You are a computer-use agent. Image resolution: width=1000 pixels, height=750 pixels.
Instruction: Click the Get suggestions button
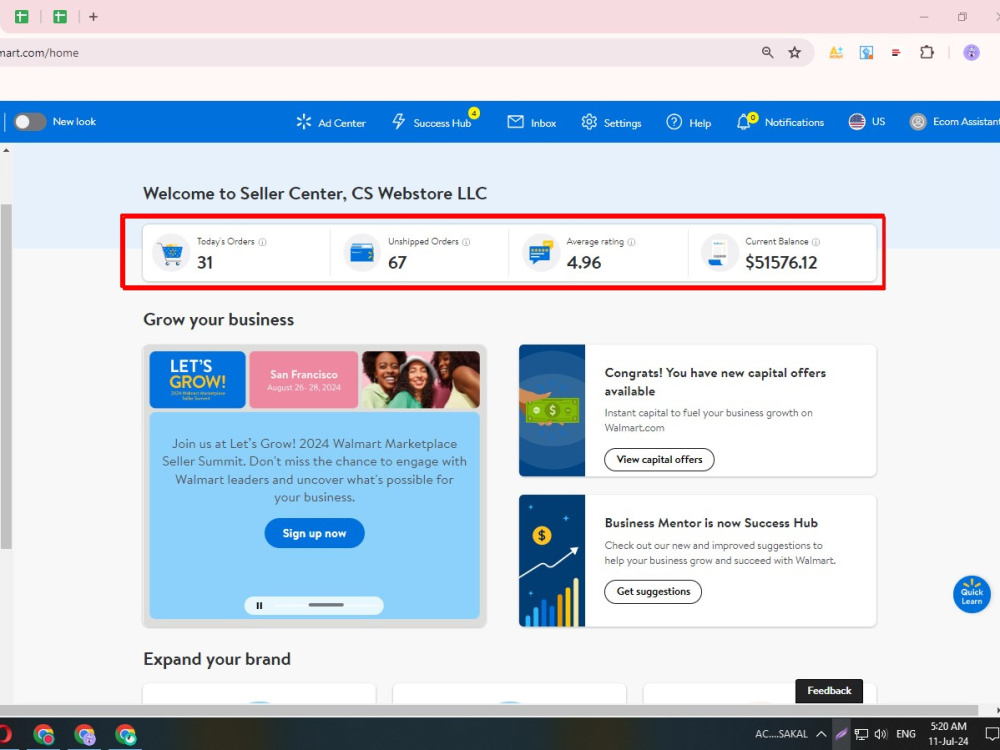[x=653, y=592]
